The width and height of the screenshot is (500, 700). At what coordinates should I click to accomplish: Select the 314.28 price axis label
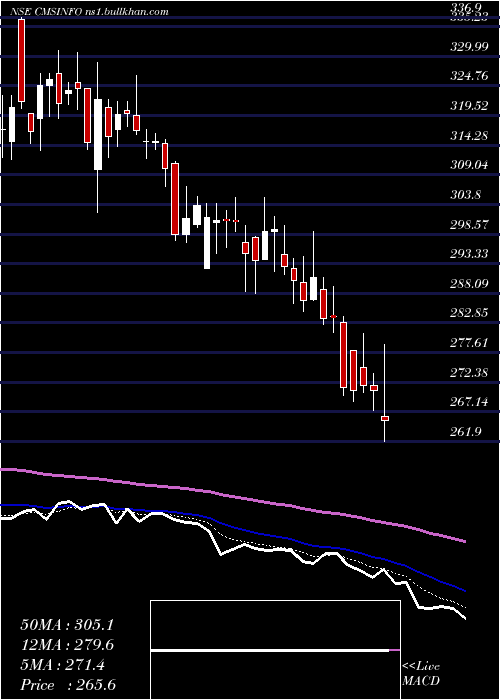coord(469,135)
